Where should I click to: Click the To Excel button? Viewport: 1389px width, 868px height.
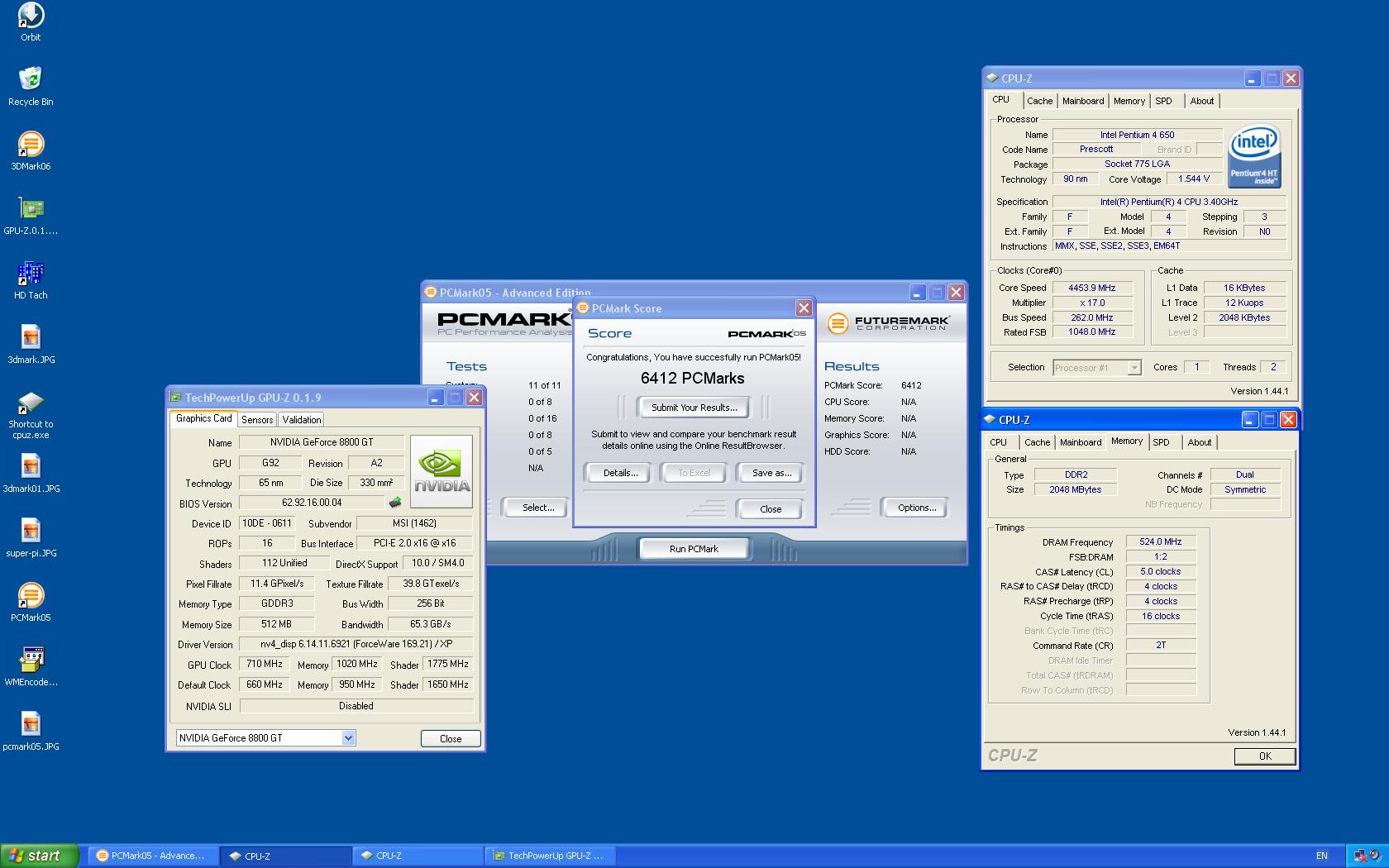(x=694, y=473)
